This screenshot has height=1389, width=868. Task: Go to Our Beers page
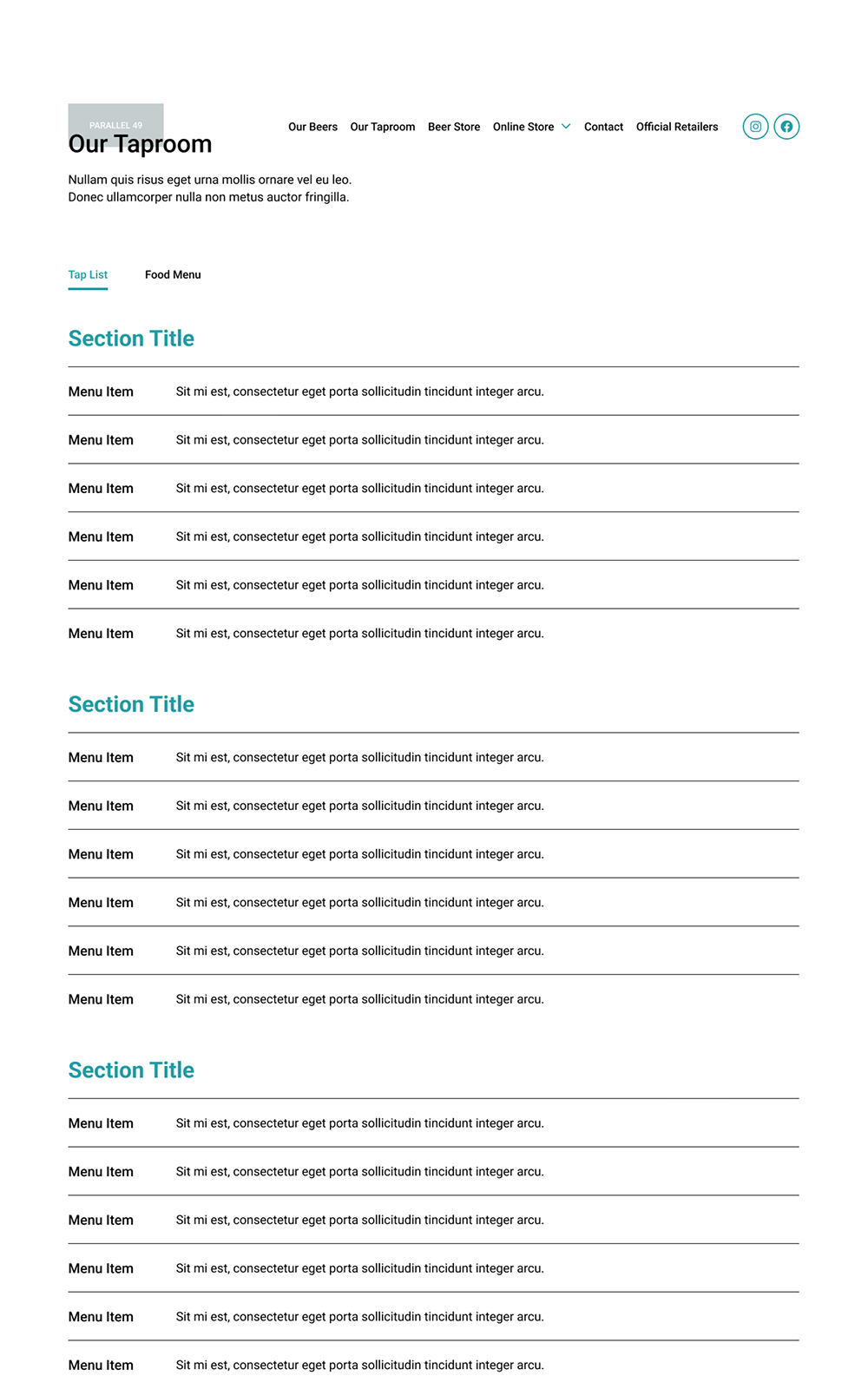click(x=312, y=127)
